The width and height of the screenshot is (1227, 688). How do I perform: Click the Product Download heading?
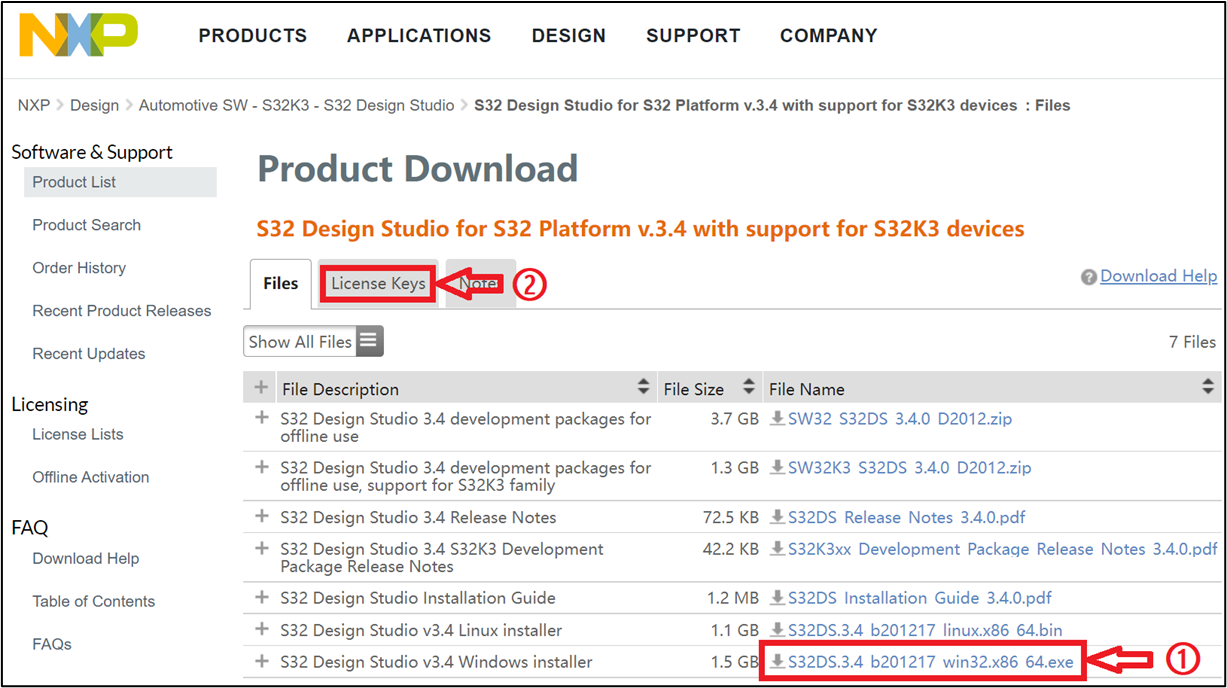(418, 168)
